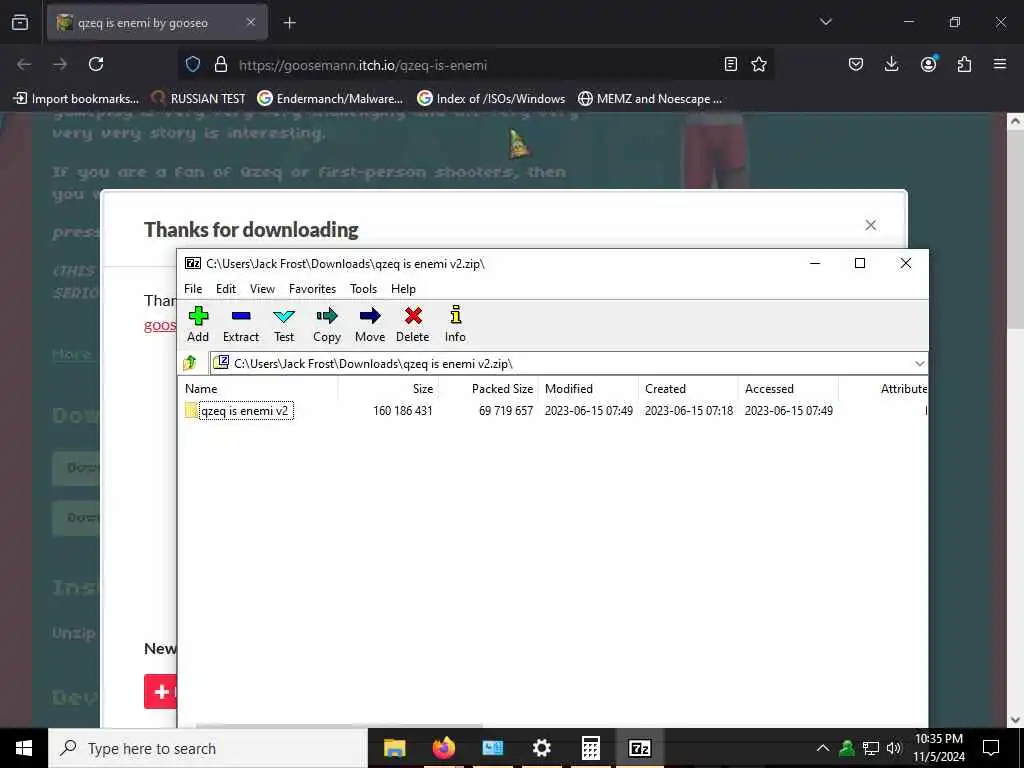Open tracking protection shield icon
This screenshot has width=1024, height=768.
pos(193,64)
